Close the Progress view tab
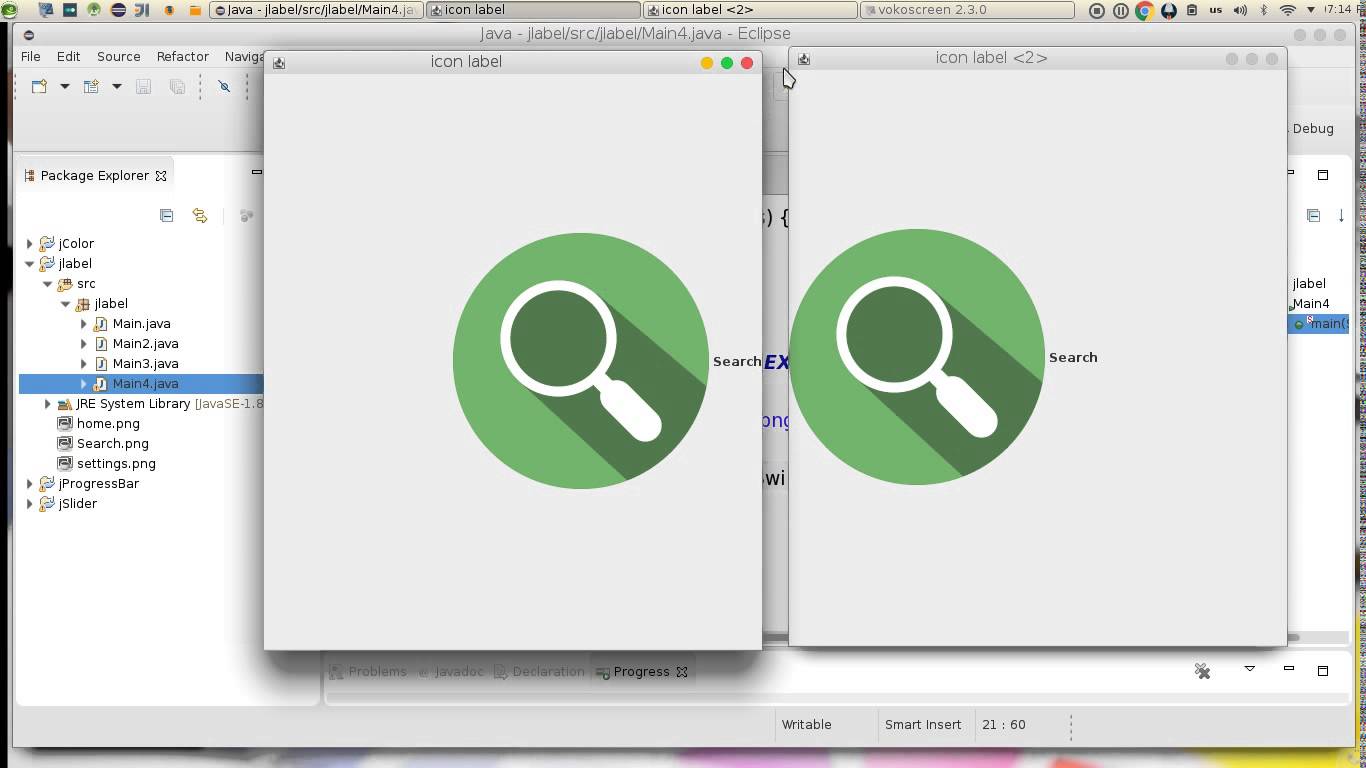 tap(682, 672)
